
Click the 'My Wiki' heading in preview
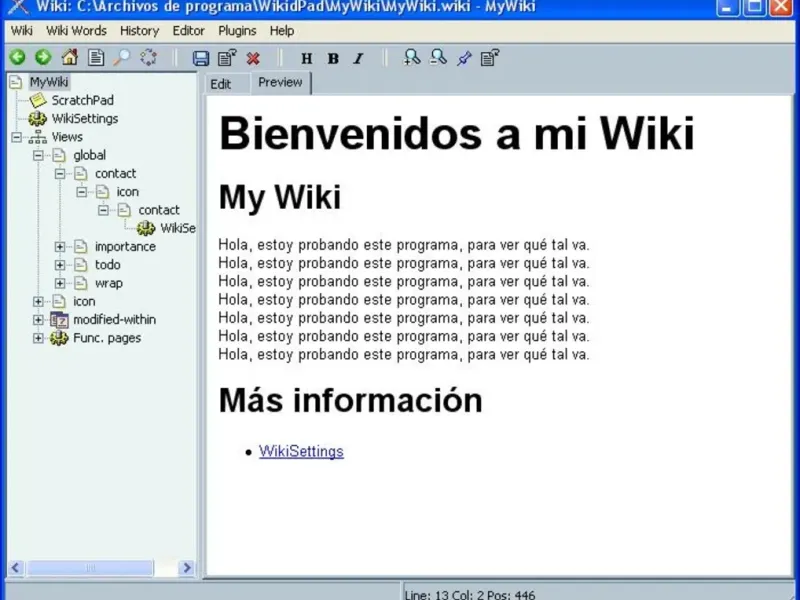[280, 197]
